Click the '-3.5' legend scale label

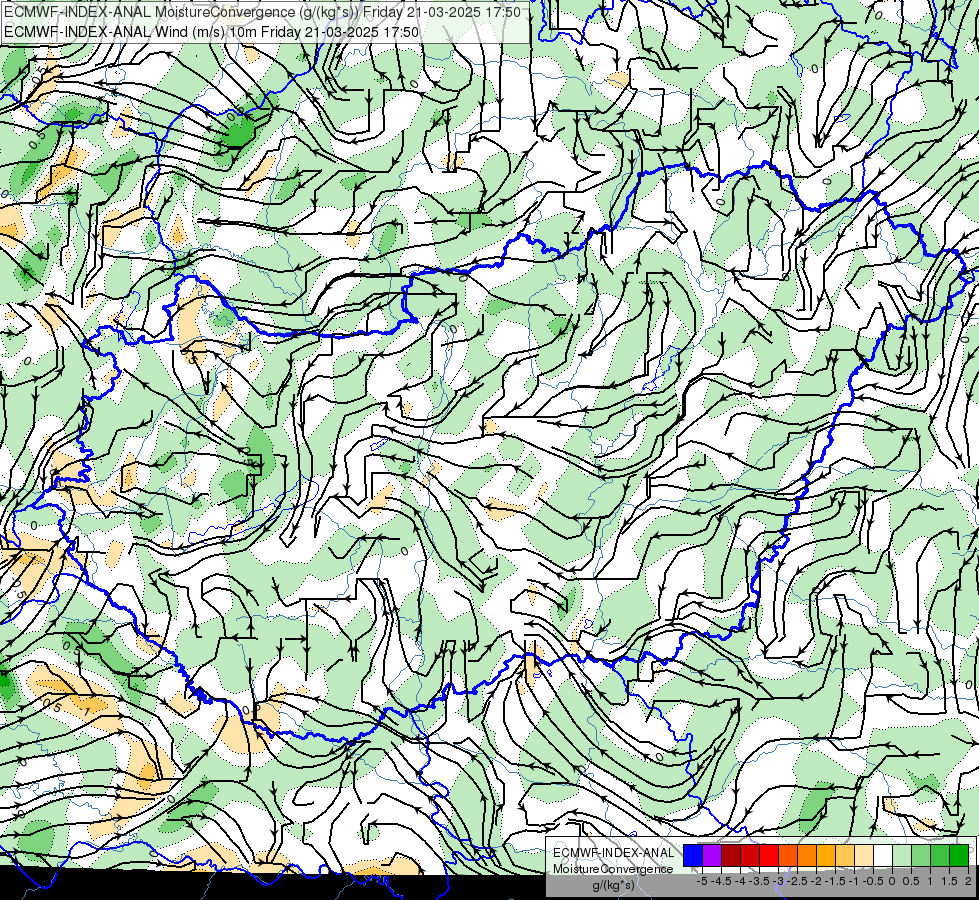761,881
